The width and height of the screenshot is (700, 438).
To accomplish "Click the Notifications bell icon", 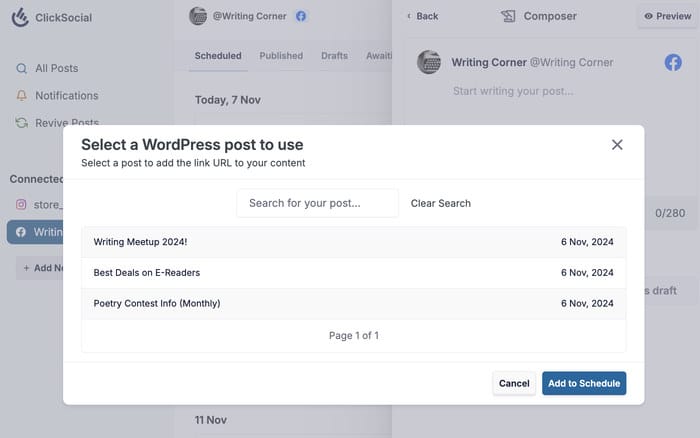I will click(21, 96).
